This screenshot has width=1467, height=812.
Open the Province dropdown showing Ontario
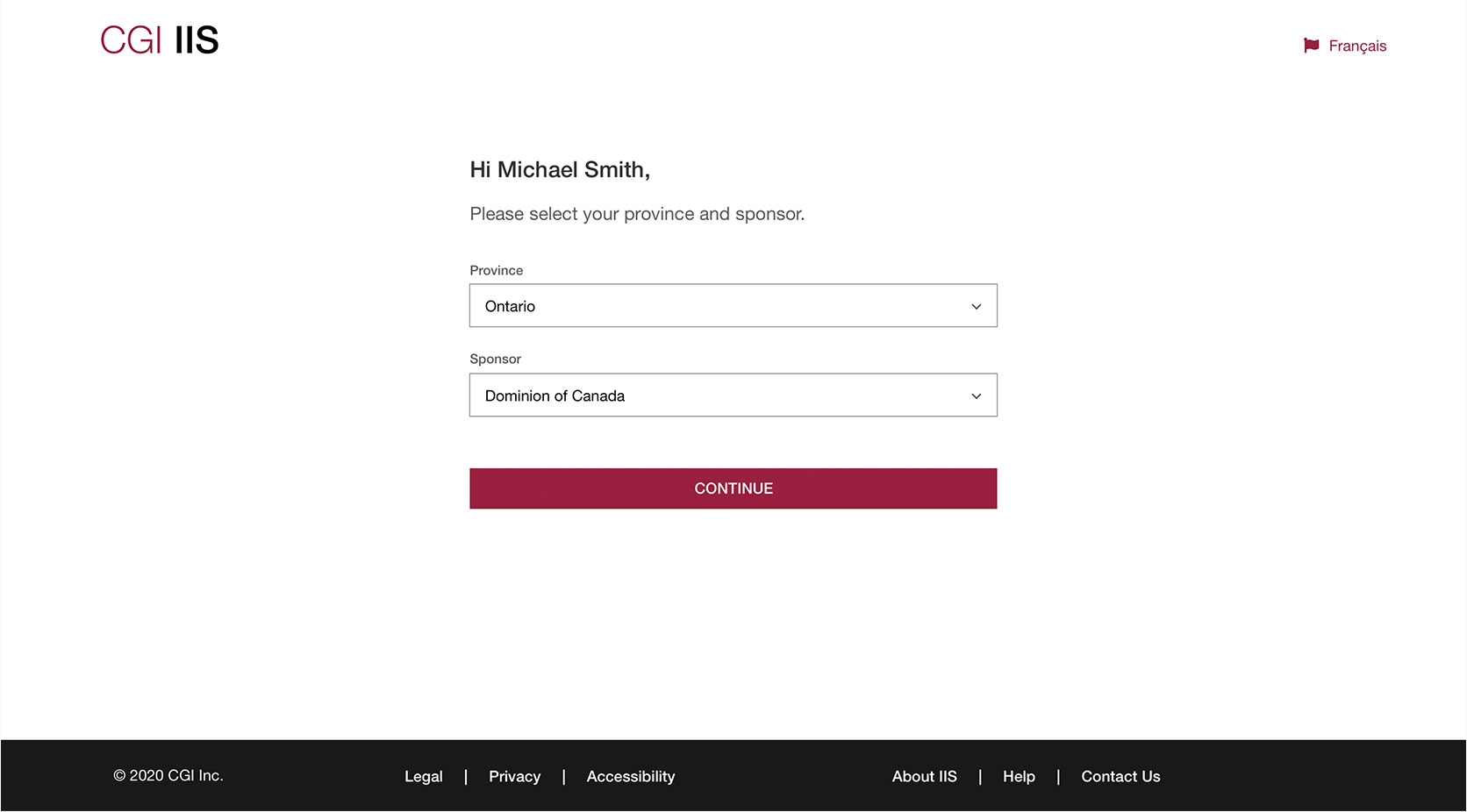tap(719, 306)
